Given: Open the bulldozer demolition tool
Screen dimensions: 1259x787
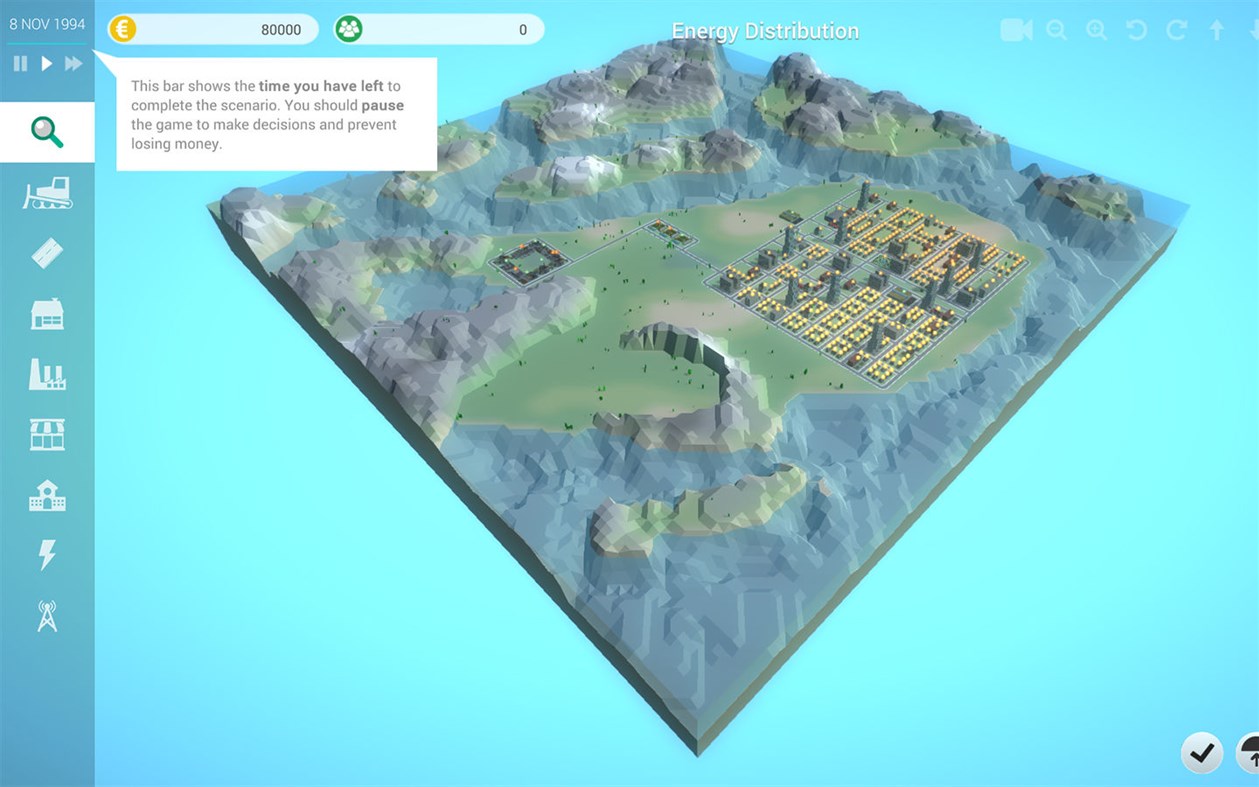Looking at the screenshot, I should [47, 193].
